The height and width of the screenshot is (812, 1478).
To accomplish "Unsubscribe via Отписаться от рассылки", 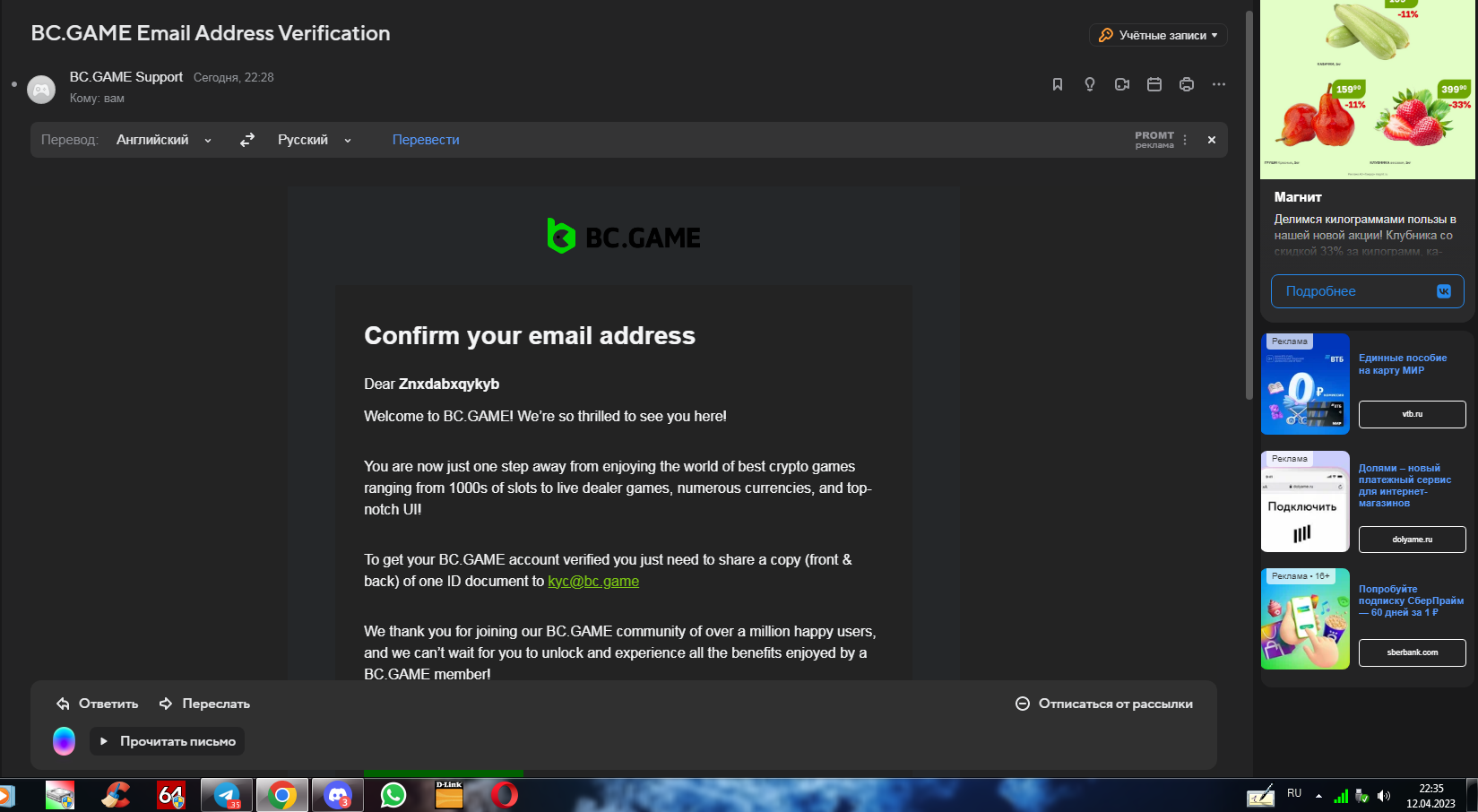I will point(1104,704).
